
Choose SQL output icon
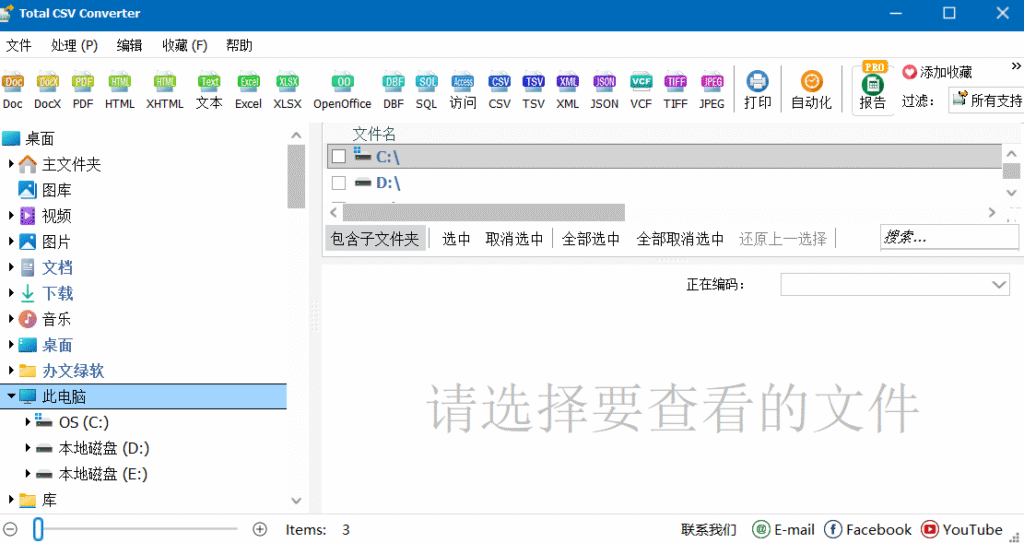(x=426, y=90)
